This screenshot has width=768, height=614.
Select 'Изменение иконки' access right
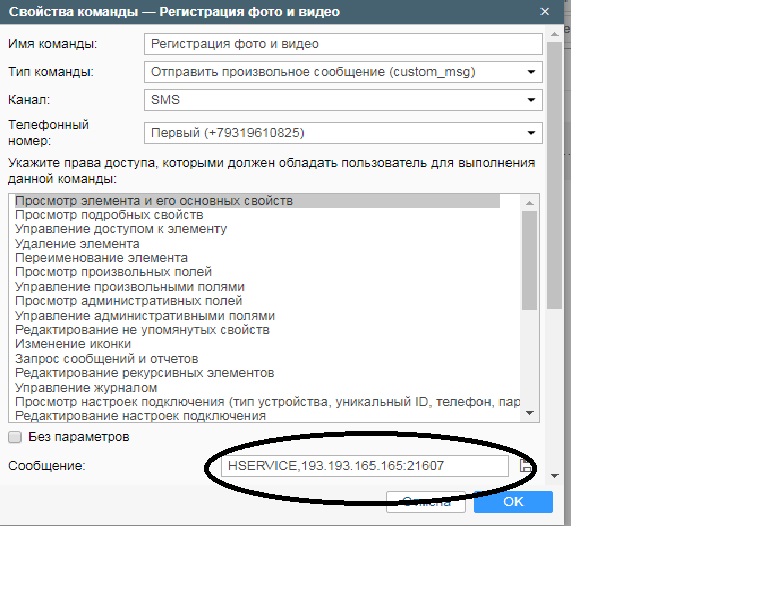pyautogui.click(x=71, y=344)
